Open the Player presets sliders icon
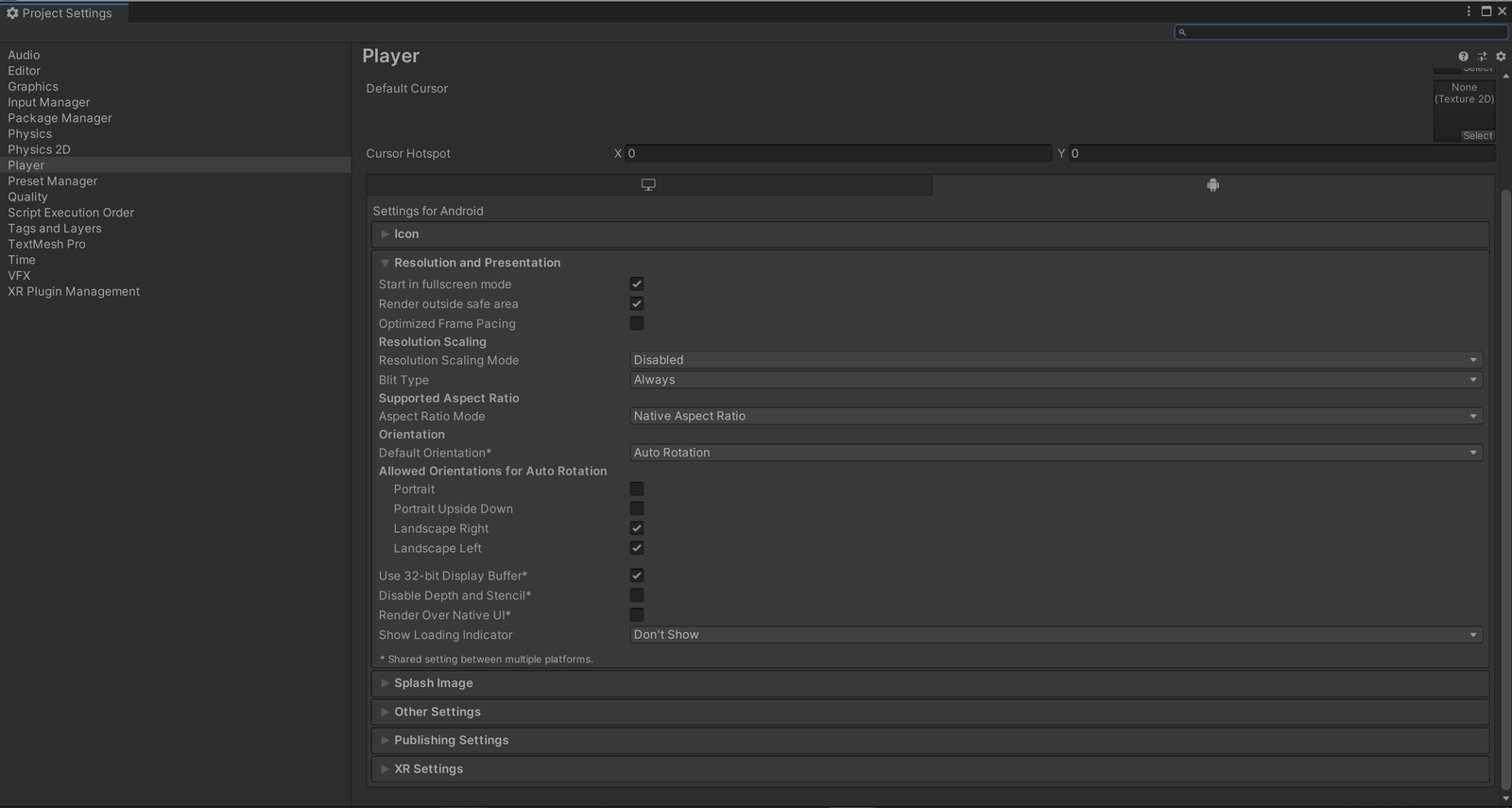Image resolution: width=1512 pixels, height=808 pixels. click(x=1482, y=57)
